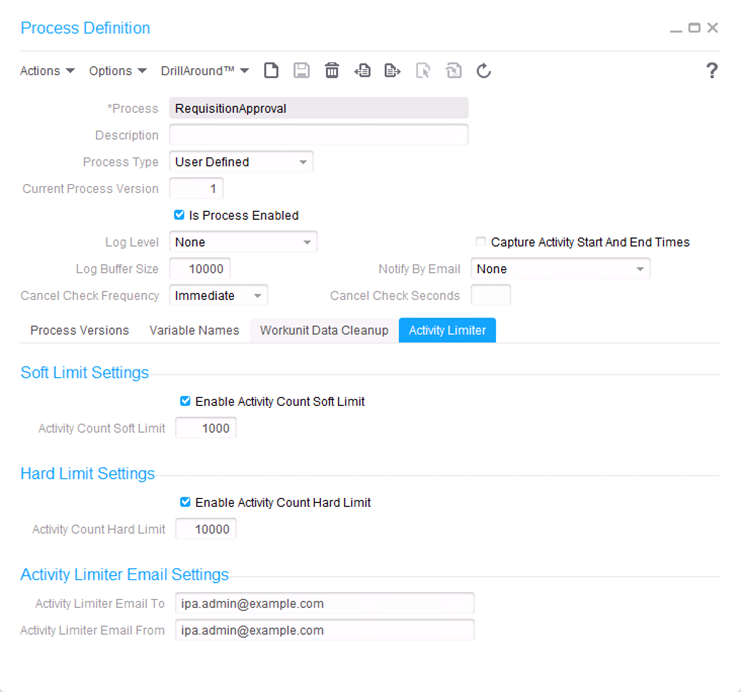Go to the previous record icon
This screenshot has width=742, height=693.
362,71
